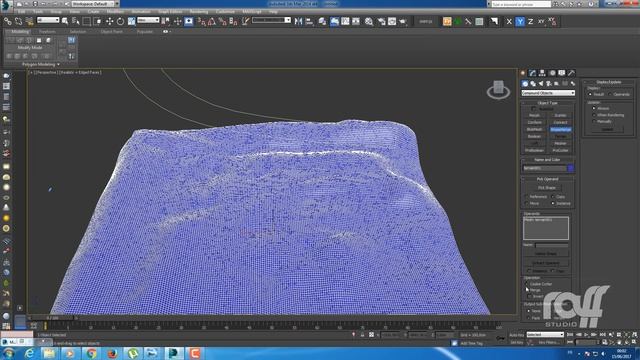Select the Geometry category icon
Viewport: 640px width, 360px height.
pyautogui.click(x=525, y=84)
